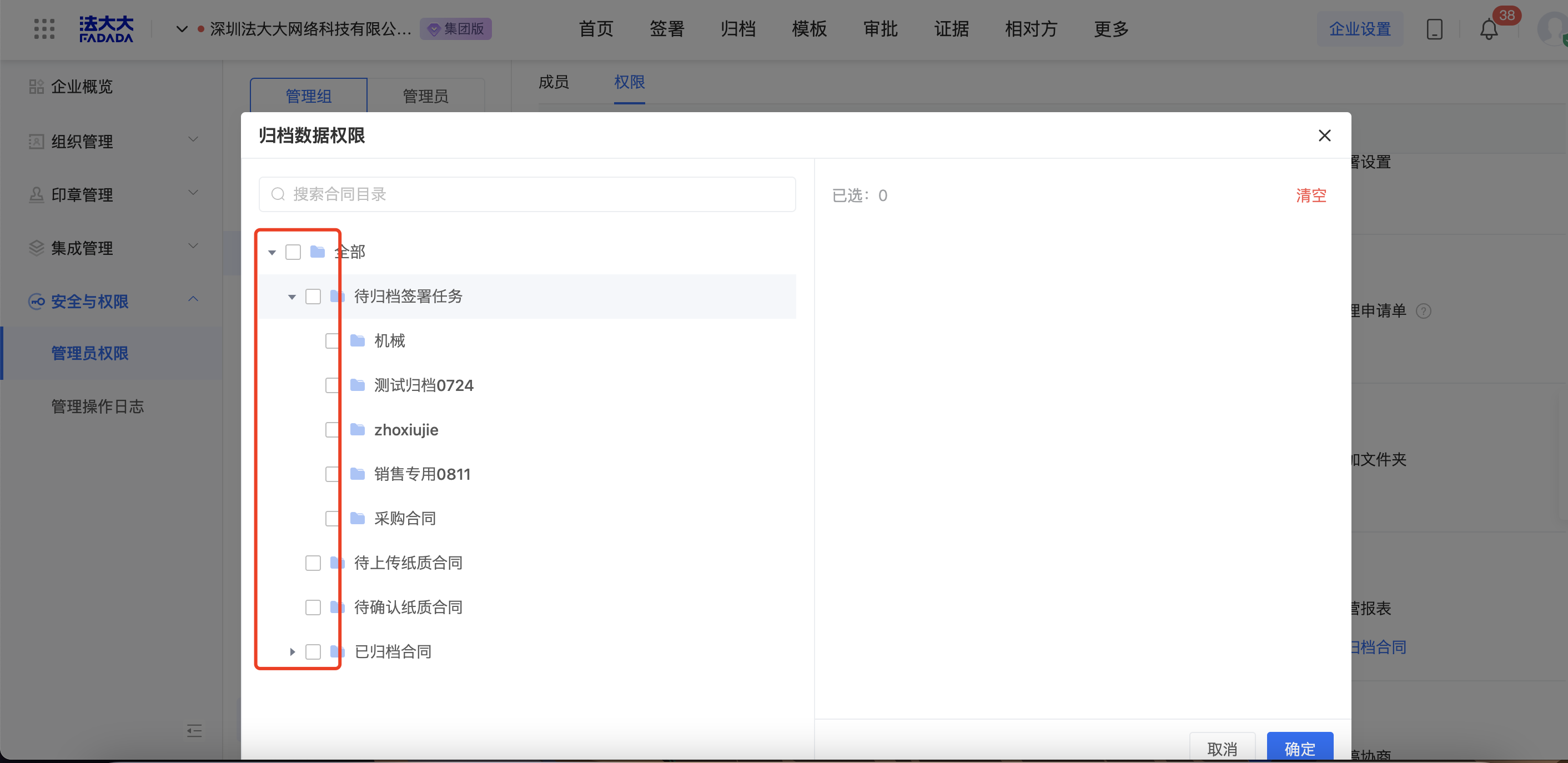Expand the 组织管理 sidebar chevron
The image size is (1568, 763).
[194, 139]
